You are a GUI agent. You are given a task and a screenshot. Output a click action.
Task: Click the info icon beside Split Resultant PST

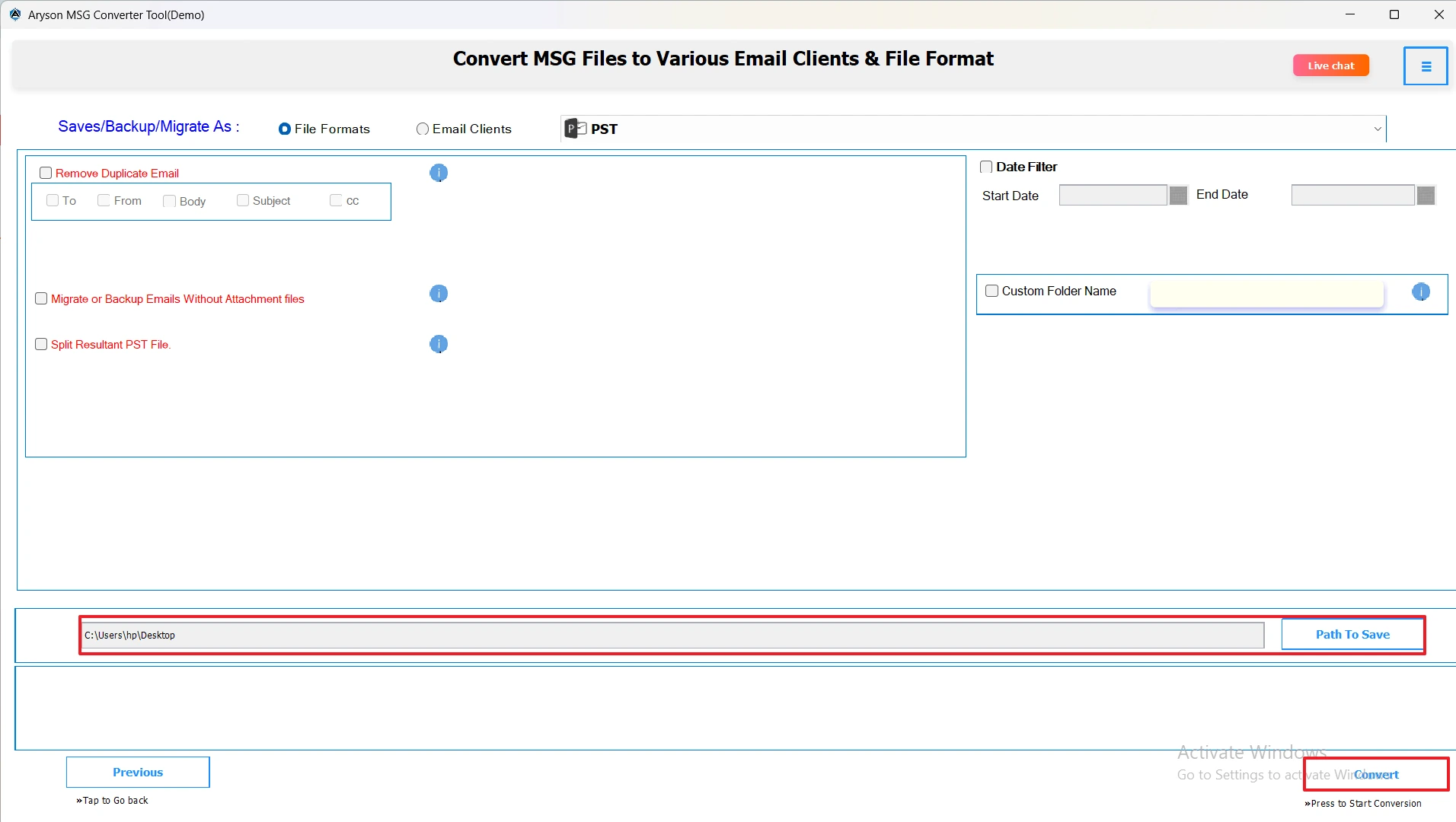[x=439, y=344]
